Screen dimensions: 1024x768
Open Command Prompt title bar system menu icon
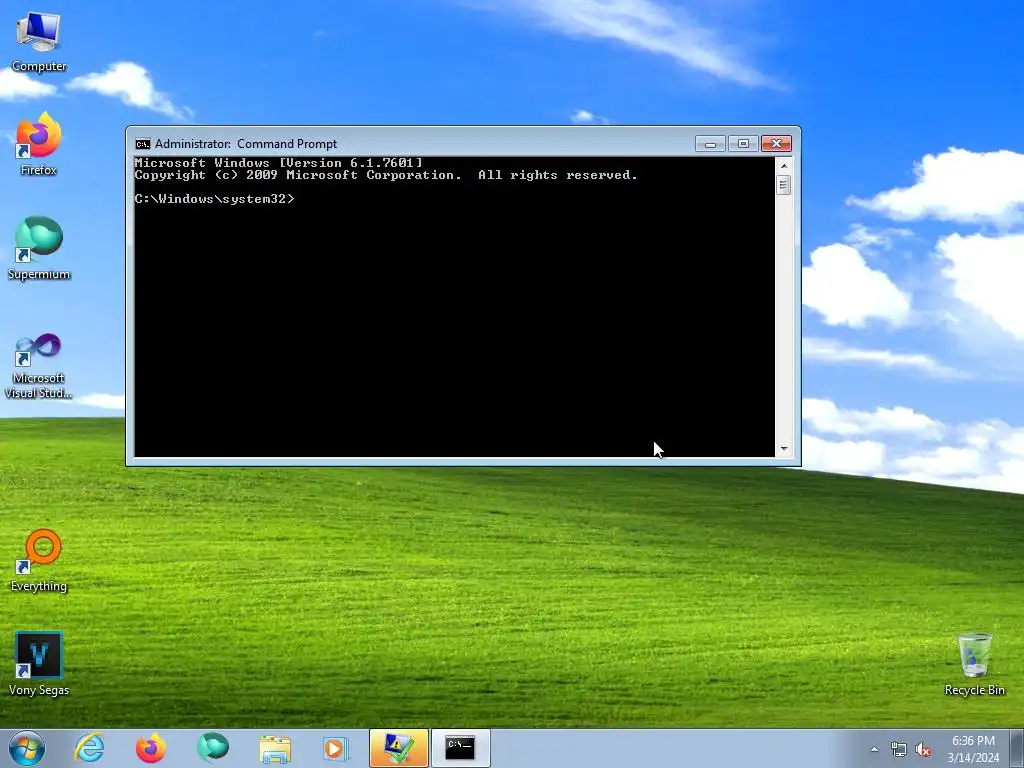(142, 144)
